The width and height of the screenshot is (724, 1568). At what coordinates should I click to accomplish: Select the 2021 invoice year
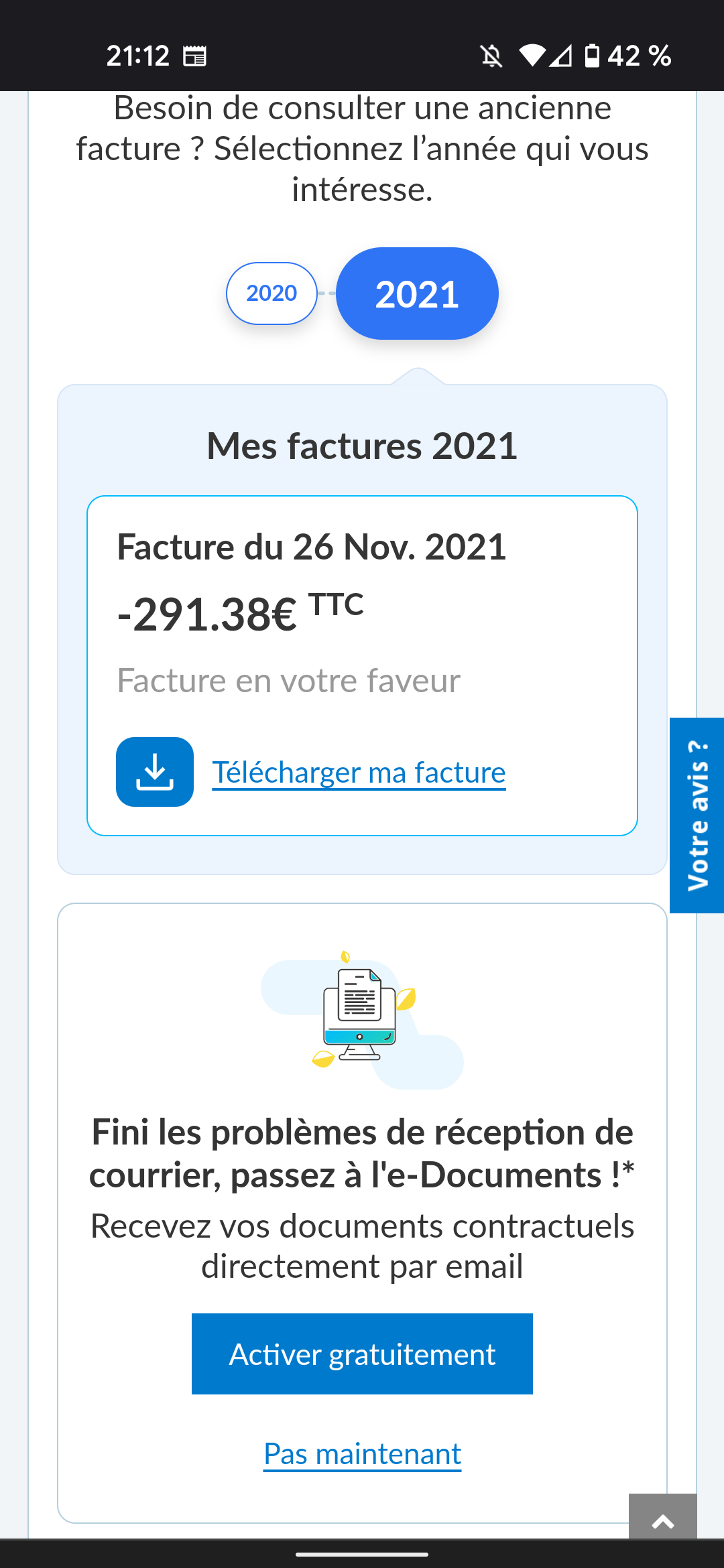[x=417, y=293]
